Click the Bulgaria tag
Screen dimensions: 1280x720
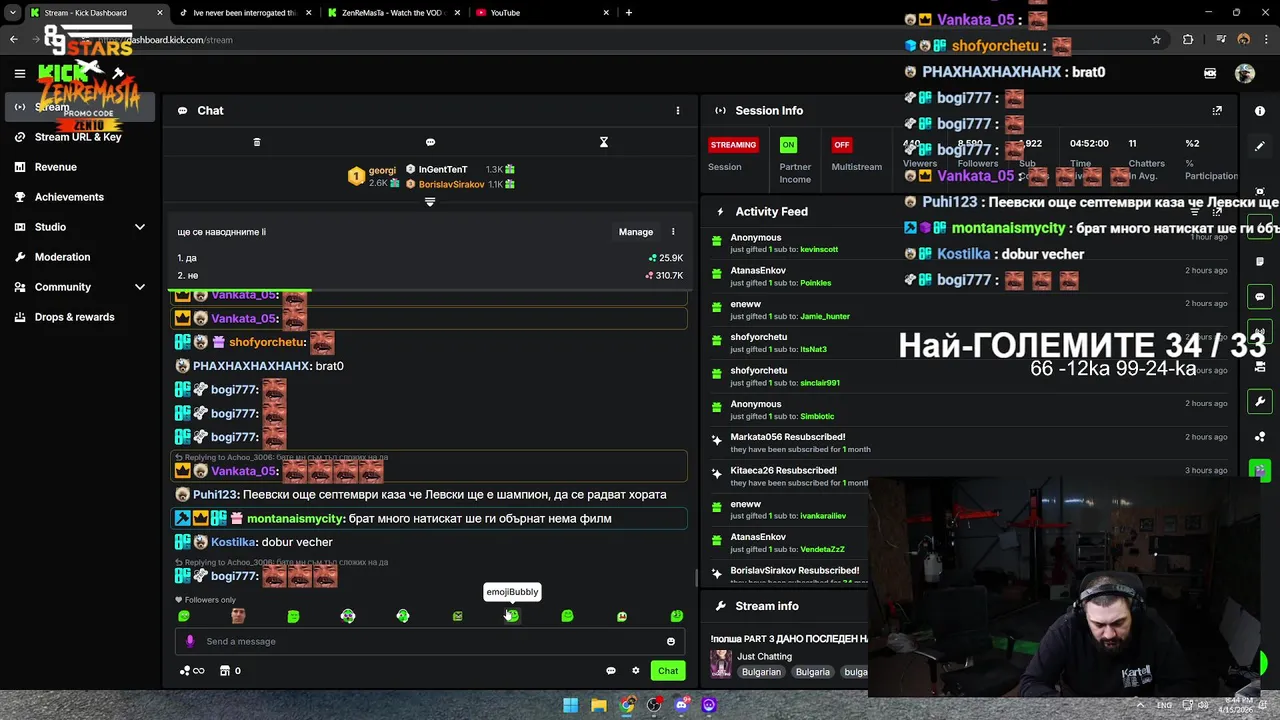tap(813, 672)
